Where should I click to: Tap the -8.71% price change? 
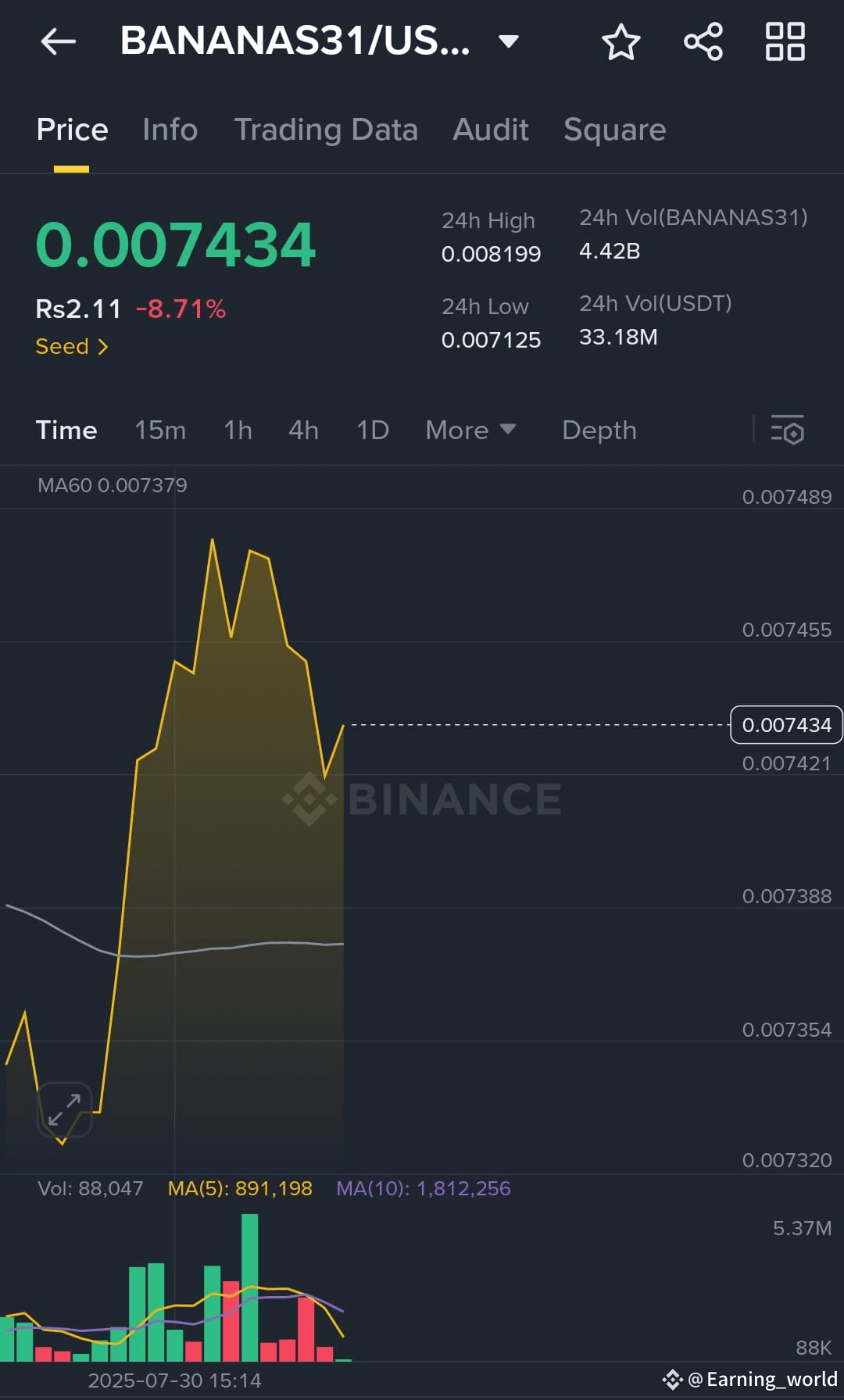pyautogui.click(x=181, y=309)
